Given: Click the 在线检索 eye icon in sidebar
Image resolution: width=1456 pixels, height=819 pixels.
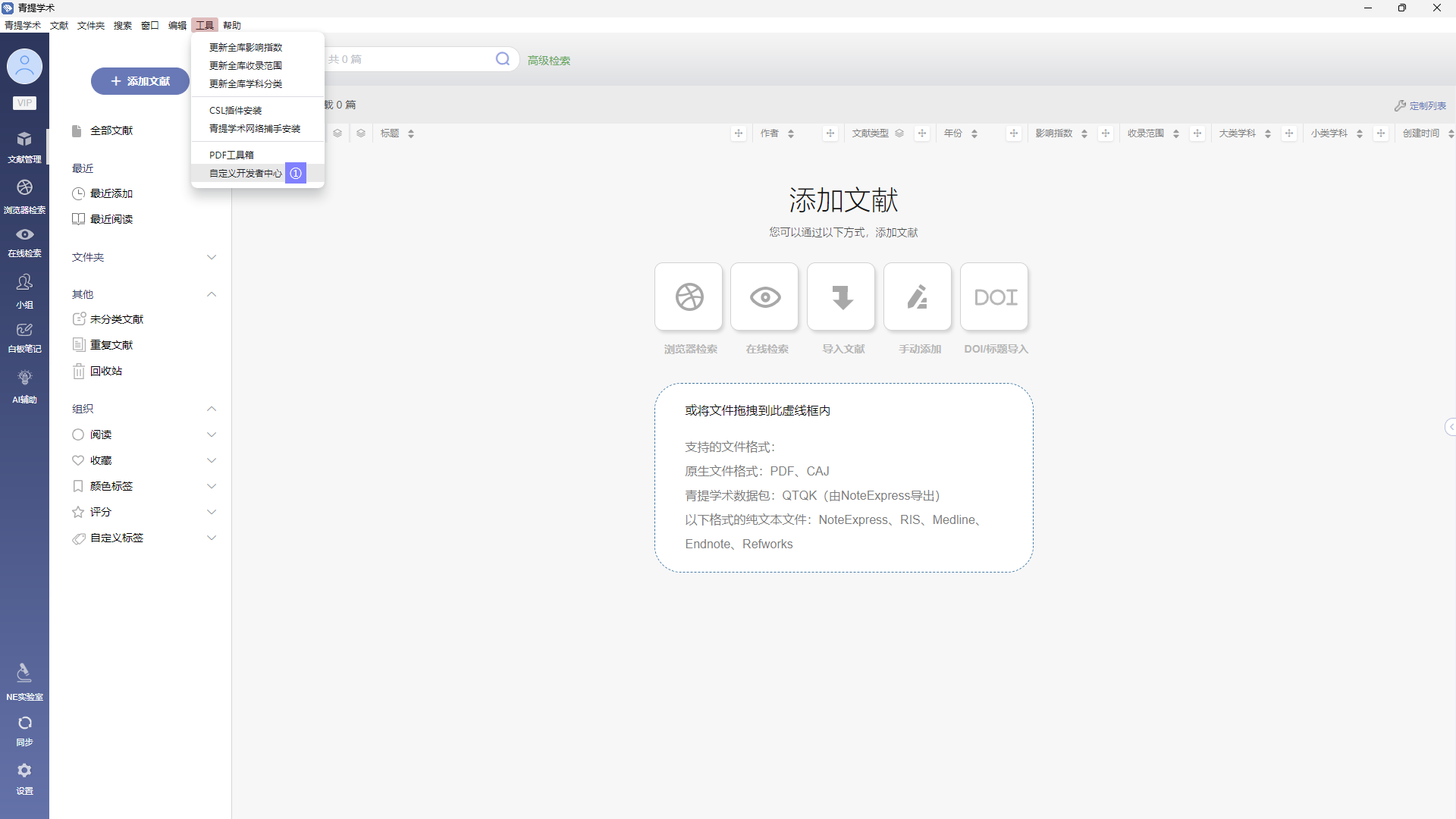Looking at the screenshot, I should coord(24,235).
